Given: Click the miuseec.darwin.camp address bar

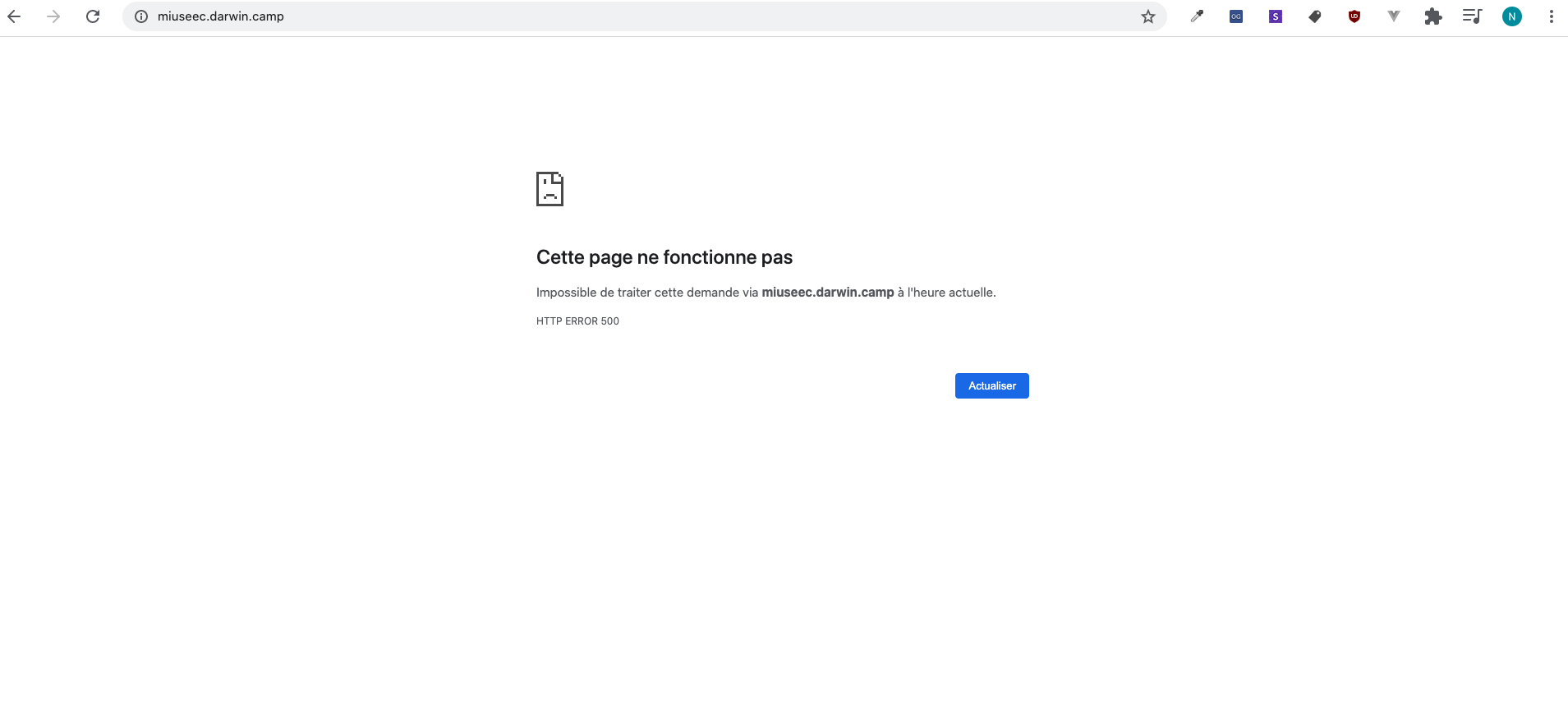Looking at the screenshot, I should click(x=575, y=16).
